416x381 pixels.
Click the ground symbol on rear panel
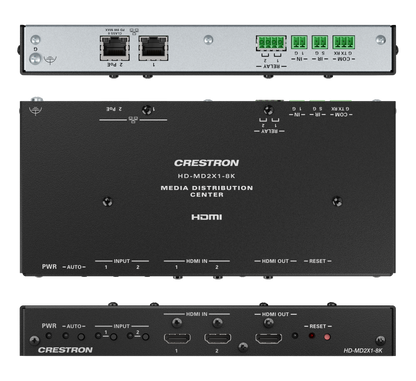50,60
